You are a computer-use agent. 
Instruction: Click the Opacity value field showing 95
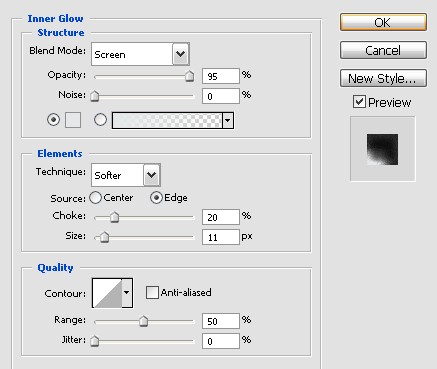pos(221,76)
